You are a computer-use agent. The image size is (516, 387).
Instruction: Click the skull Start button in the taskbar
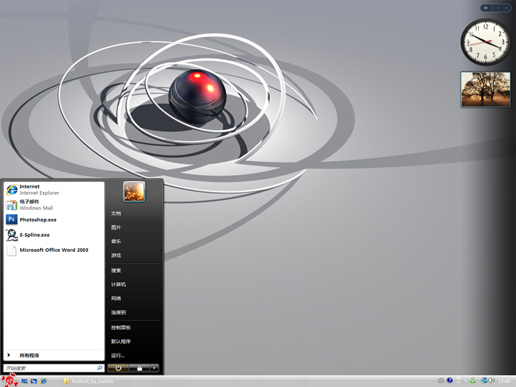[x=10, y=380]
